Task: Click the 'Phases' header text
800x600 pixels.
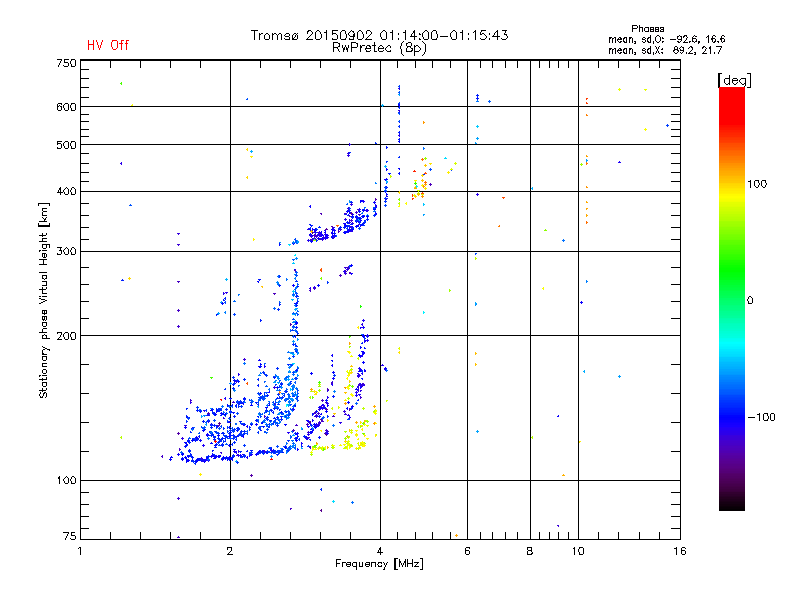Action: 647,29
